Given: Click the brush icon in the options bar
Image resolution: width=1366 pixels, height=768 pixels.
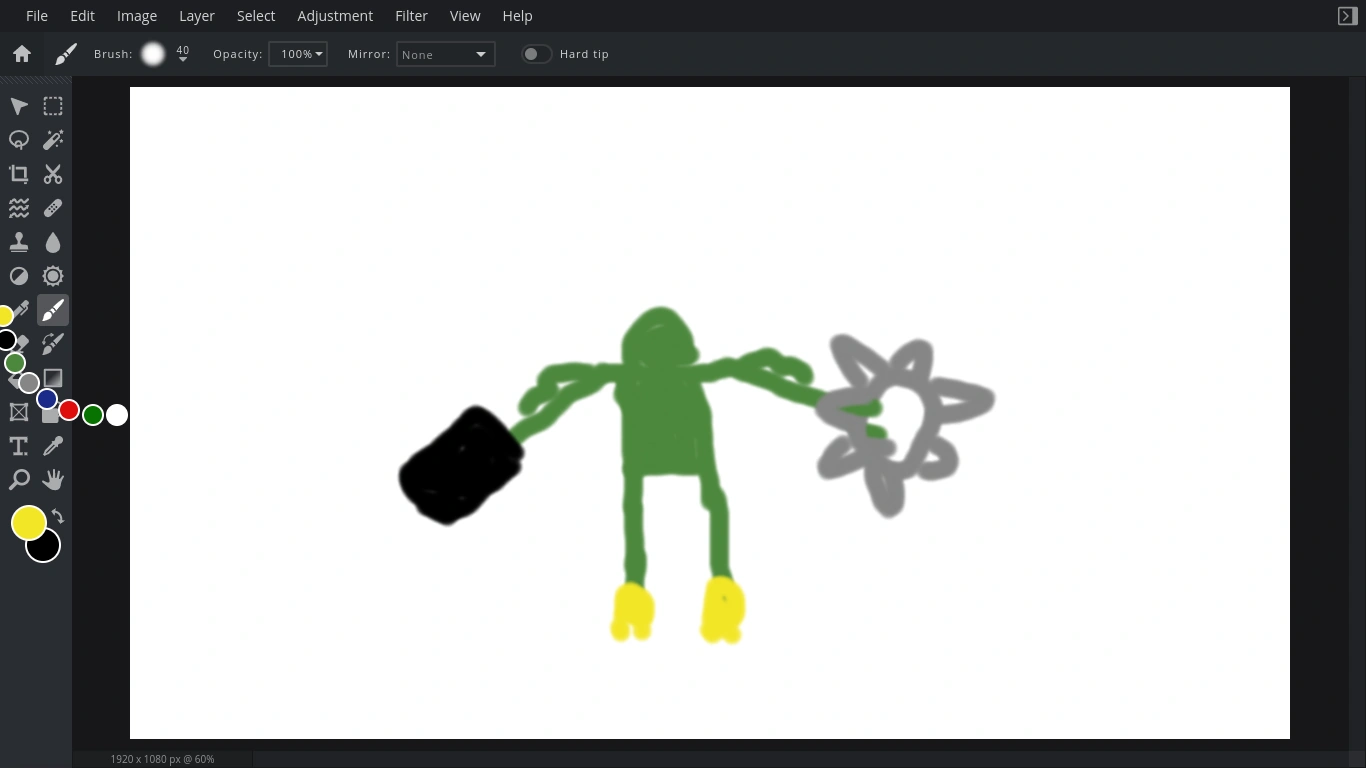Looking at the screenshot, I should coord(66,54).
